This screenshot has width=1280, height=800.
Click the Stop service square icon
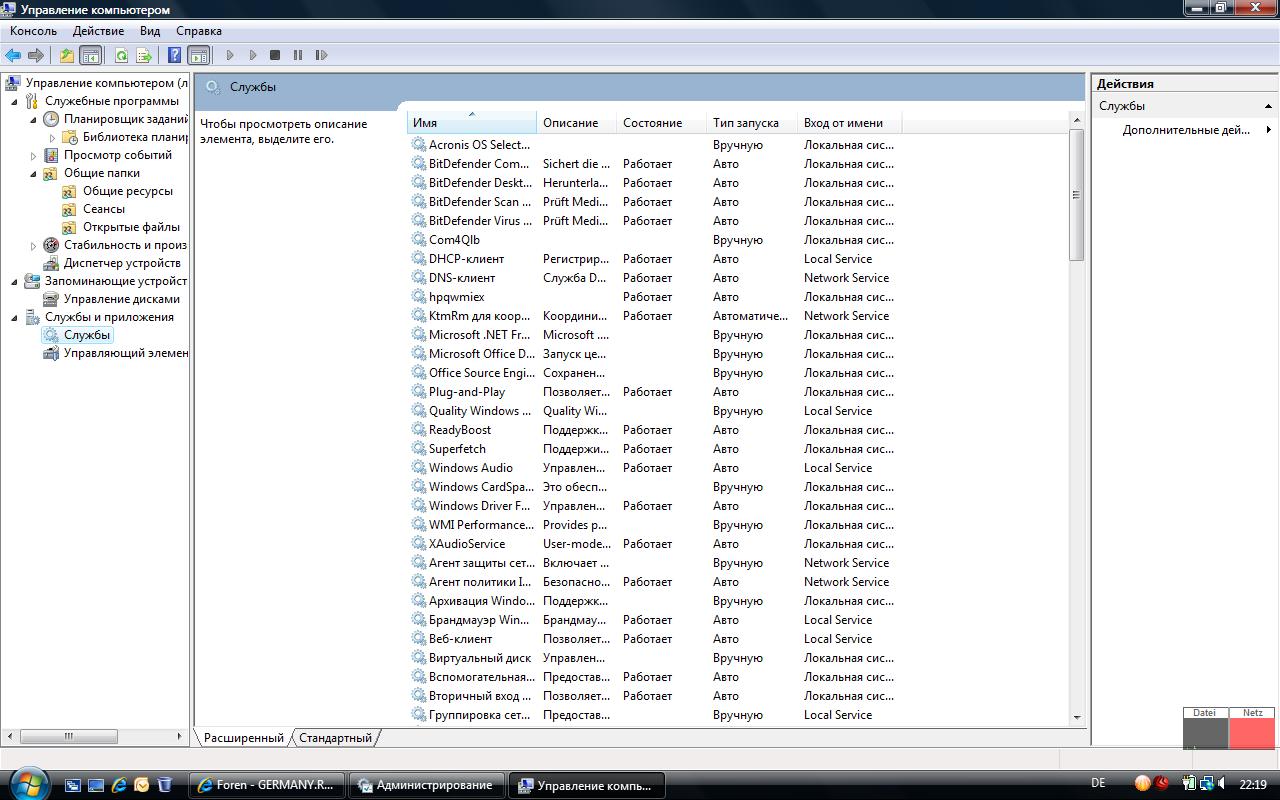click(275, 55)
